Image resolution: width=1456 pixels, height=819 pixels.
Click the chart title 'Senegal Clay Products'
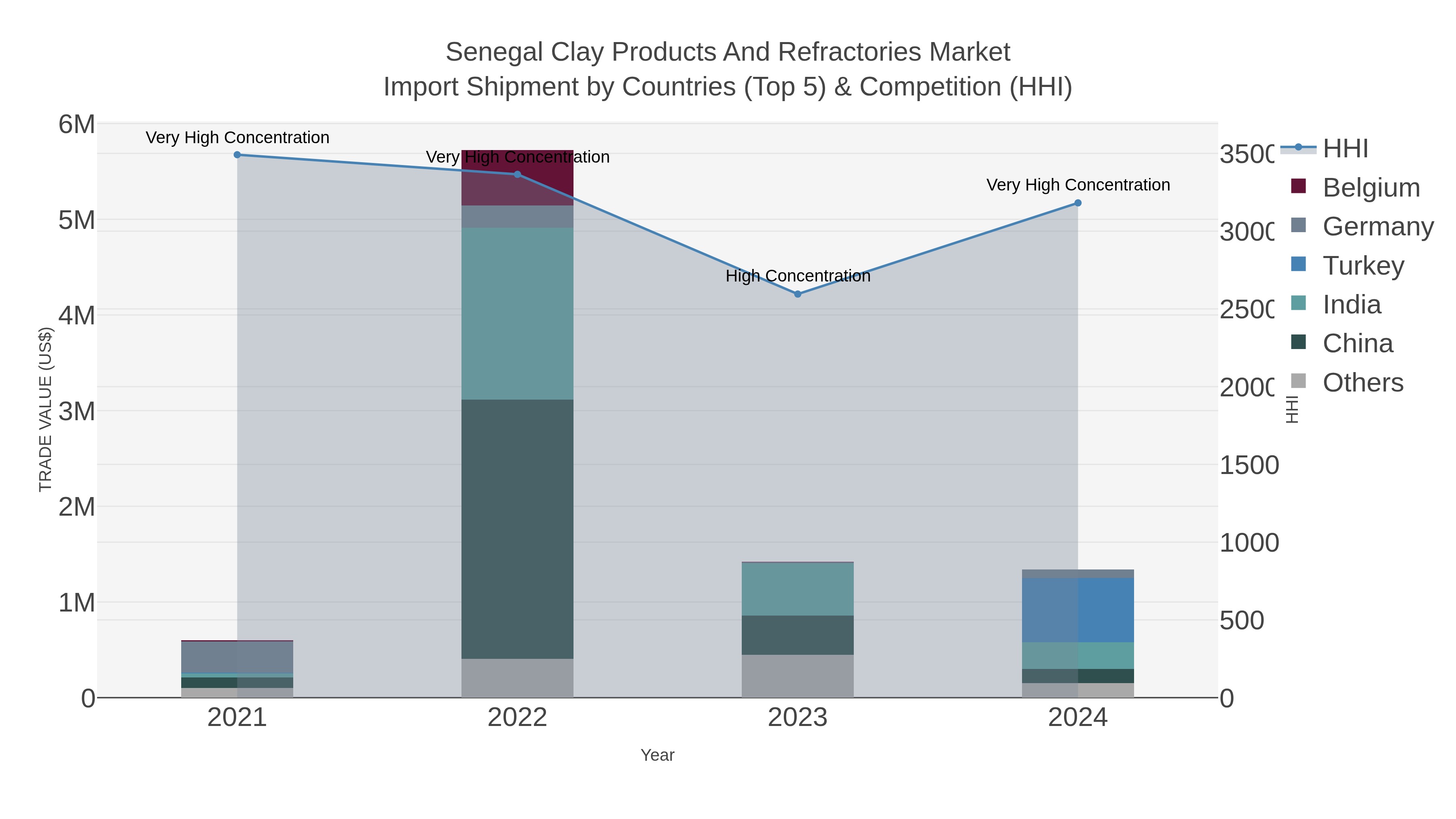(728, 52)
